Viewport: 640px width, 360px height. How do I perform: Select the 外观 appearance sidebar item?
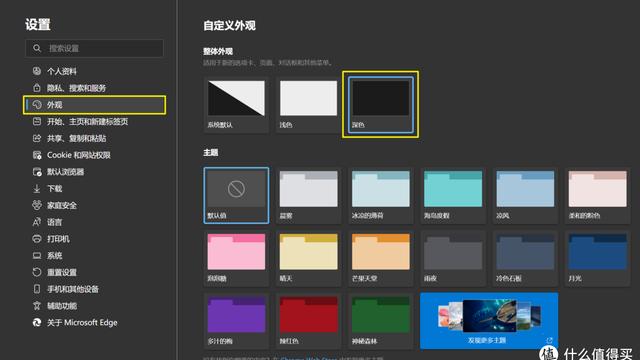coord(94,104)
